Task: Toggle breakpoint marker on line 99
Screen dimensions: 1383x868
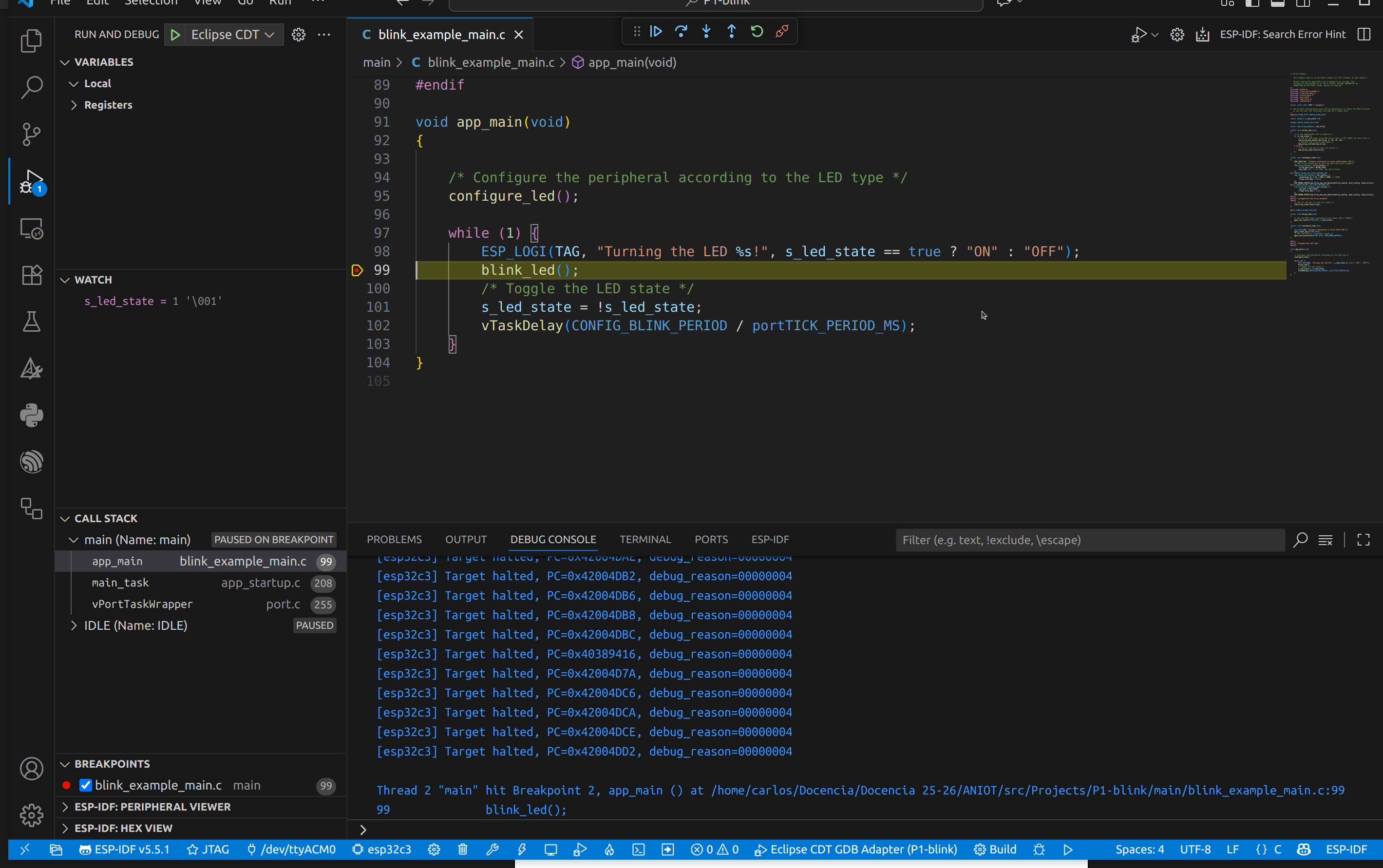Action: (357, 270)
